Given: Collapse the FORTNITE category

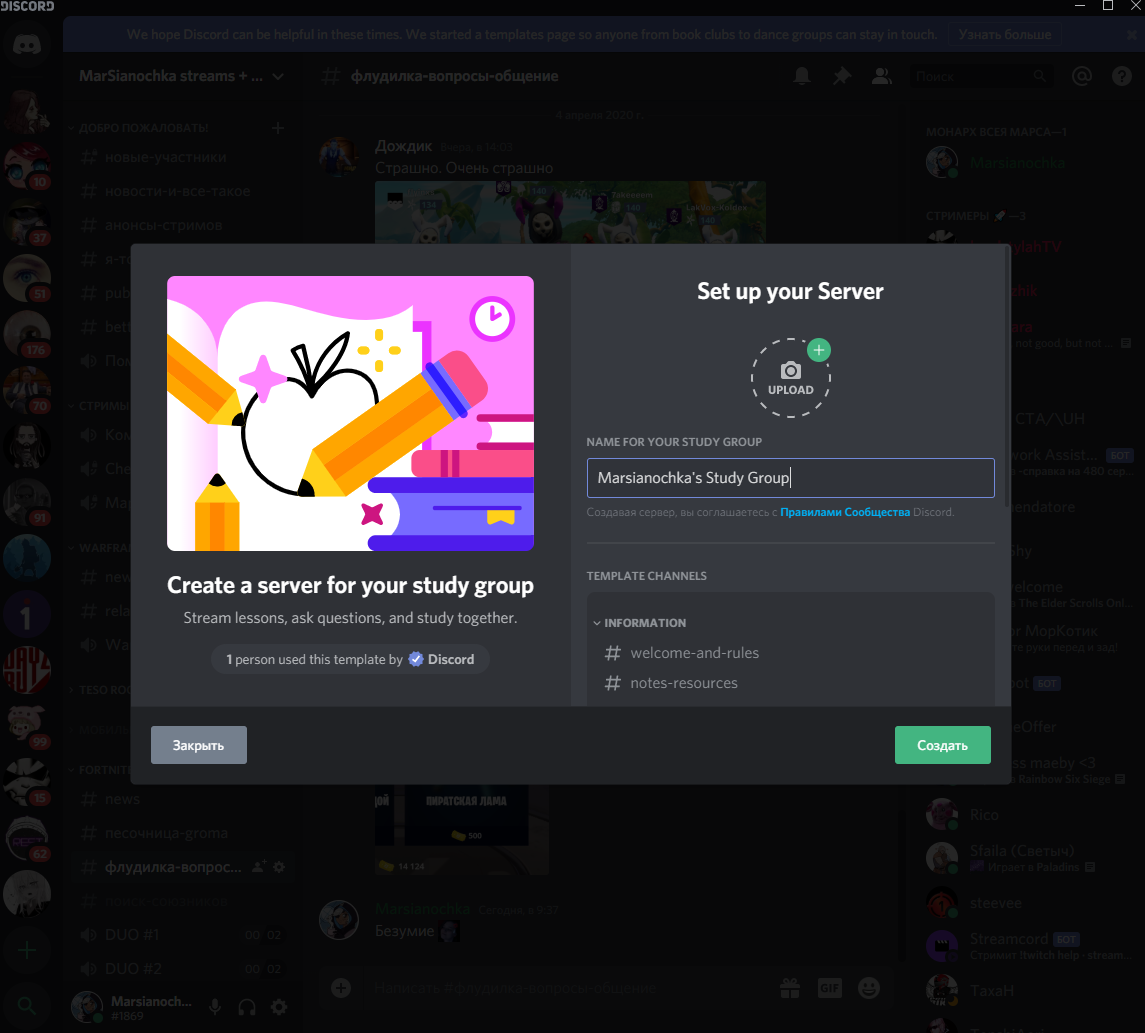Looking at the screenshot, I should click(99, 769).
